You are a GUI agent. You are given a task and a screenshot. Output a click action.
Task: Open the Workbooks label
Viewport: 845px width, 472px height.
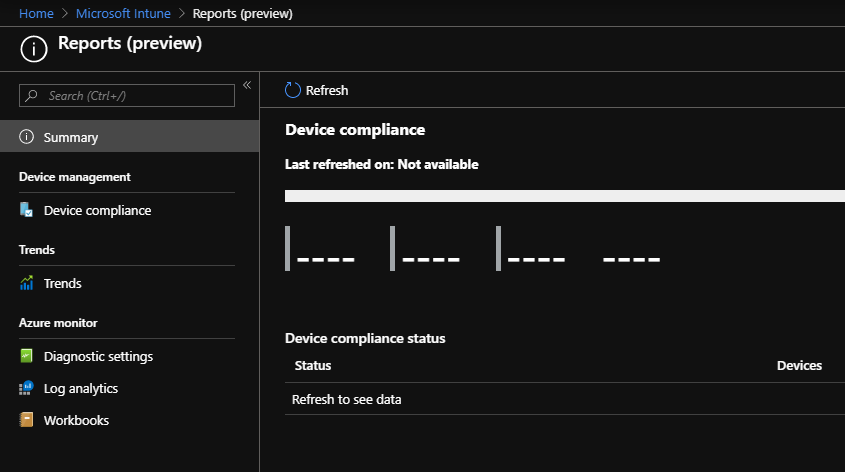click(x=76, y=420)
